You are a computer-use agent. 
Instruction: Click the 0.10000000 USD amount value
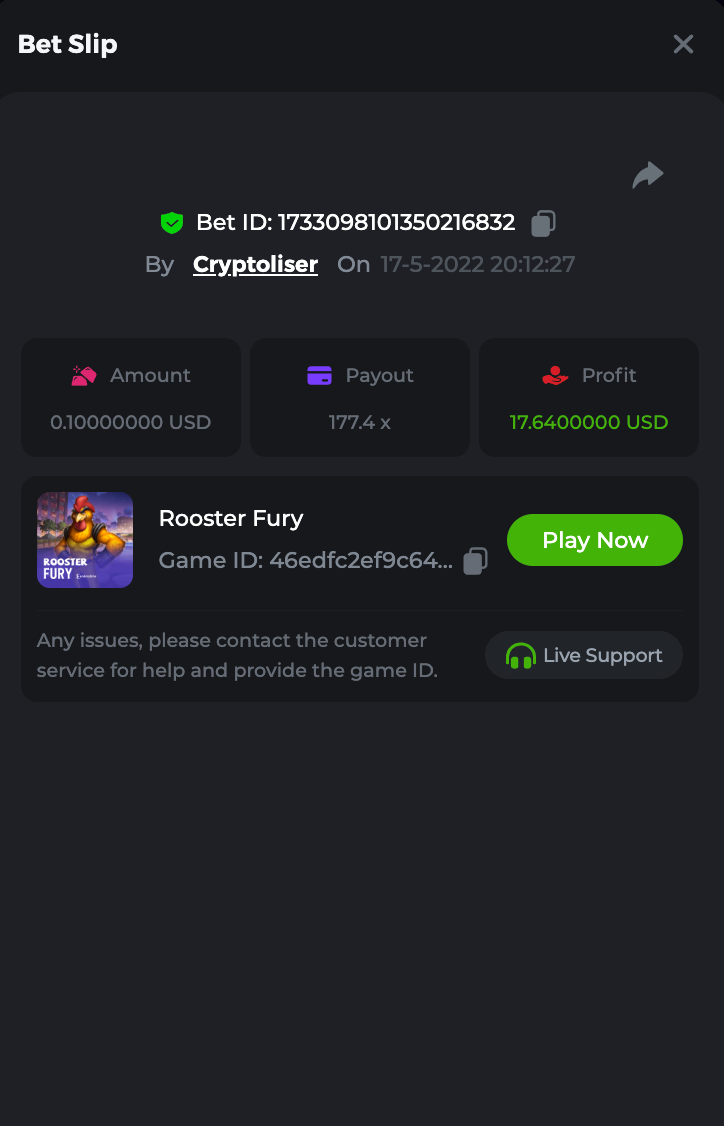pyautogui.click(x=131, y=422)
